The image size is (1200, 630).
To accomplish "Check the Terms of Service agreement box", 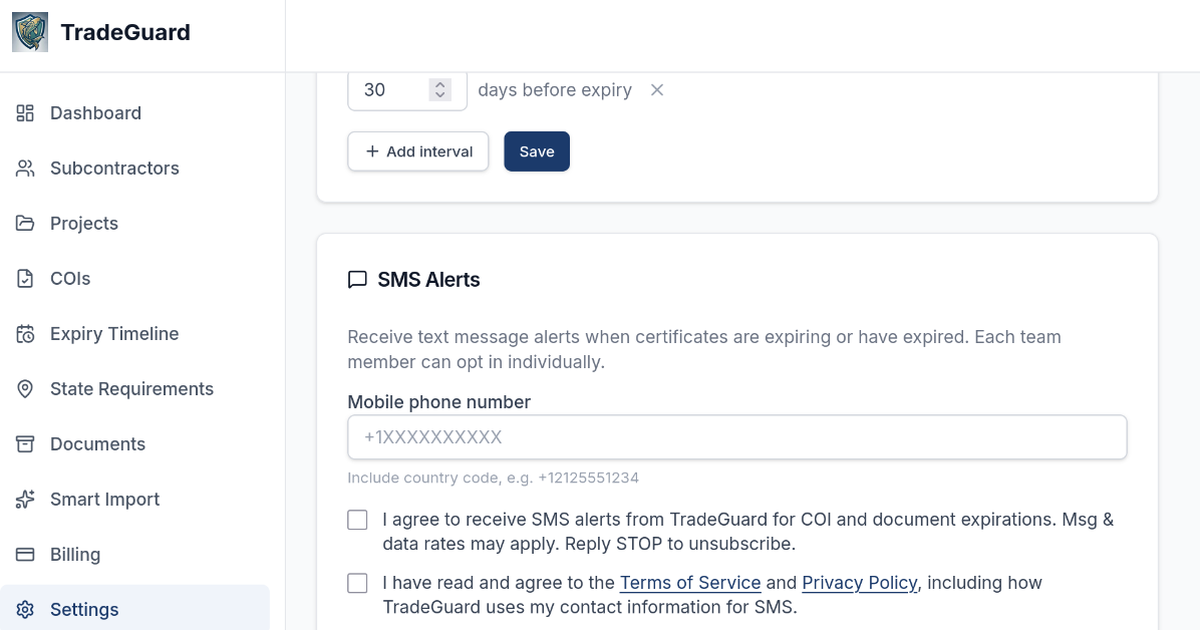I will pos(357,583).
